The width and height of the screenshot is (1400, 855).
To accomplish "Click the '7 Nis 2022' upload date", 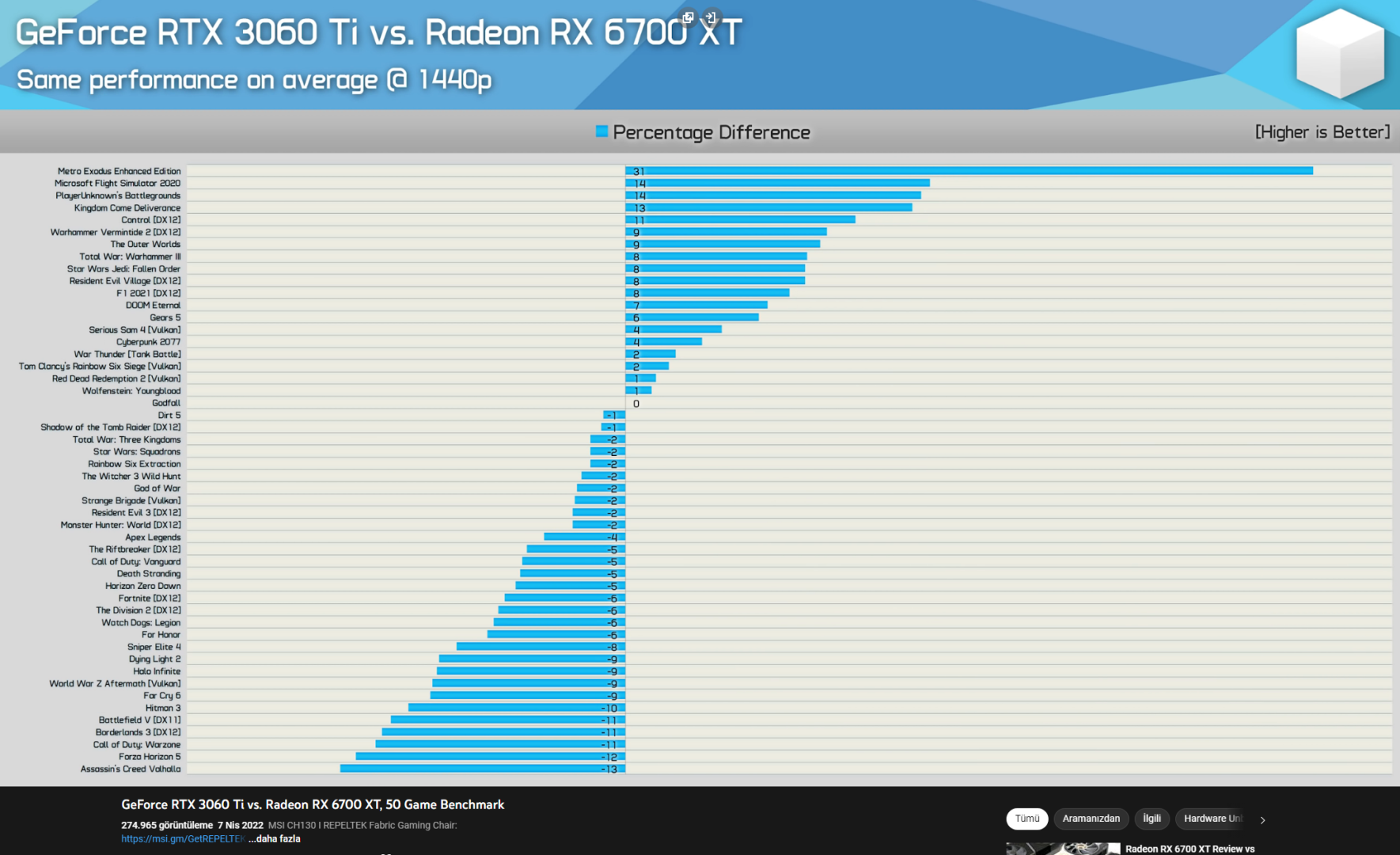I will pyautogui.click(x=241, y=825).
